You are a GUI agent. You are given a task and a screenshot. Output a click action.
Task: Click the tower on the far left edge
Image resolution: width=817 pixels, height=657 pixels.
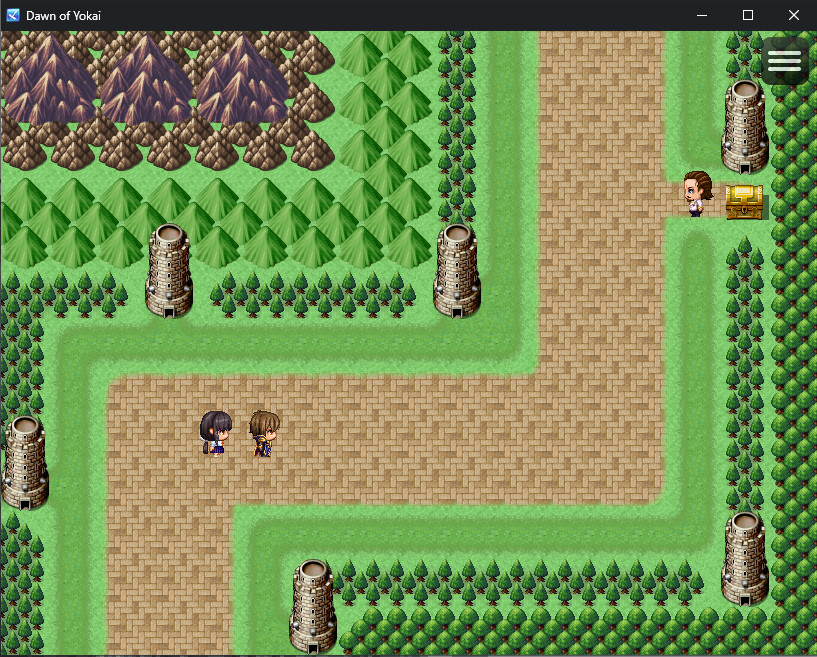tap(24, 463)
